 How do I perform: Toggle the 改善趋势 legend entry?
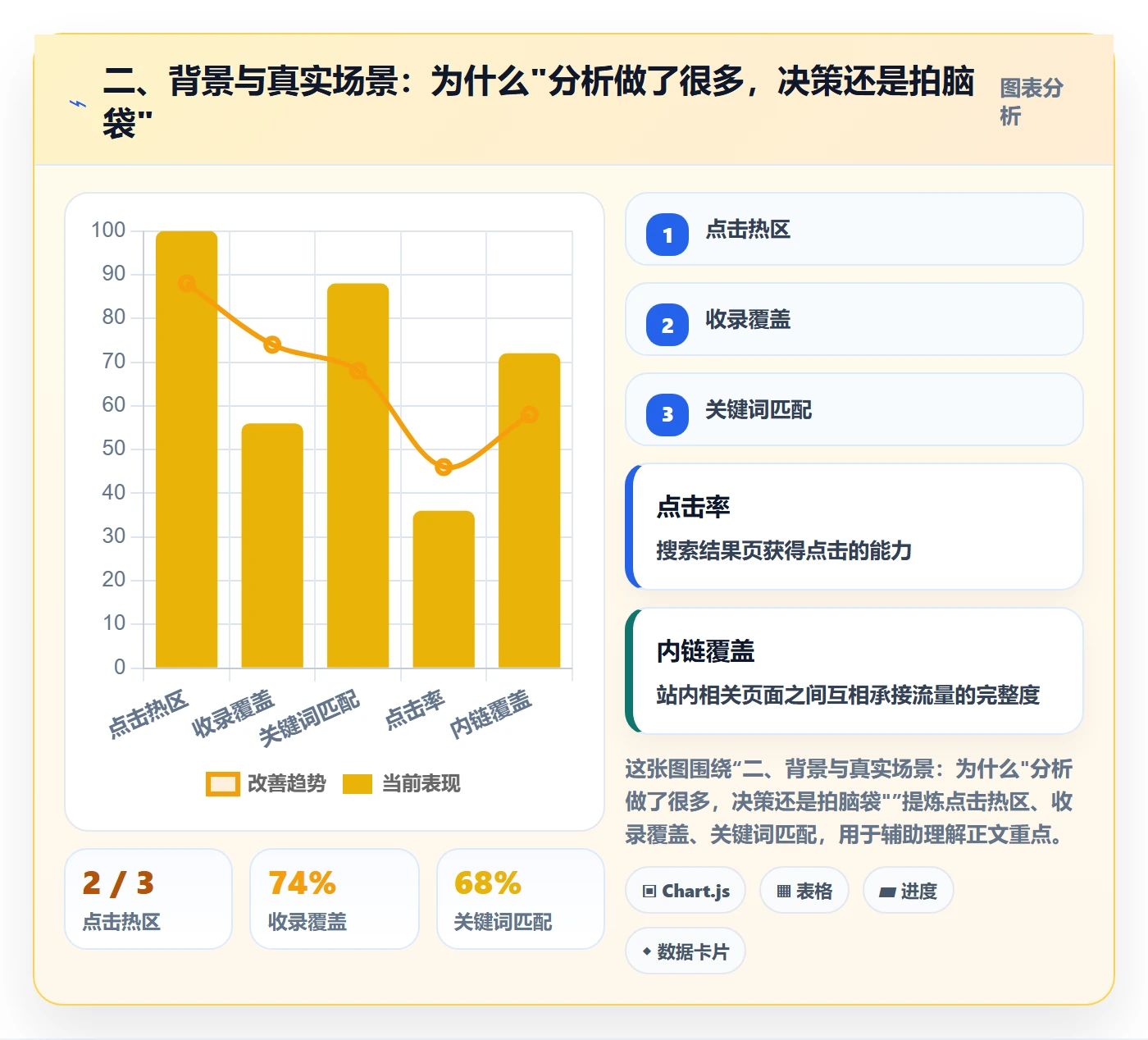click(x=266, y=784)
